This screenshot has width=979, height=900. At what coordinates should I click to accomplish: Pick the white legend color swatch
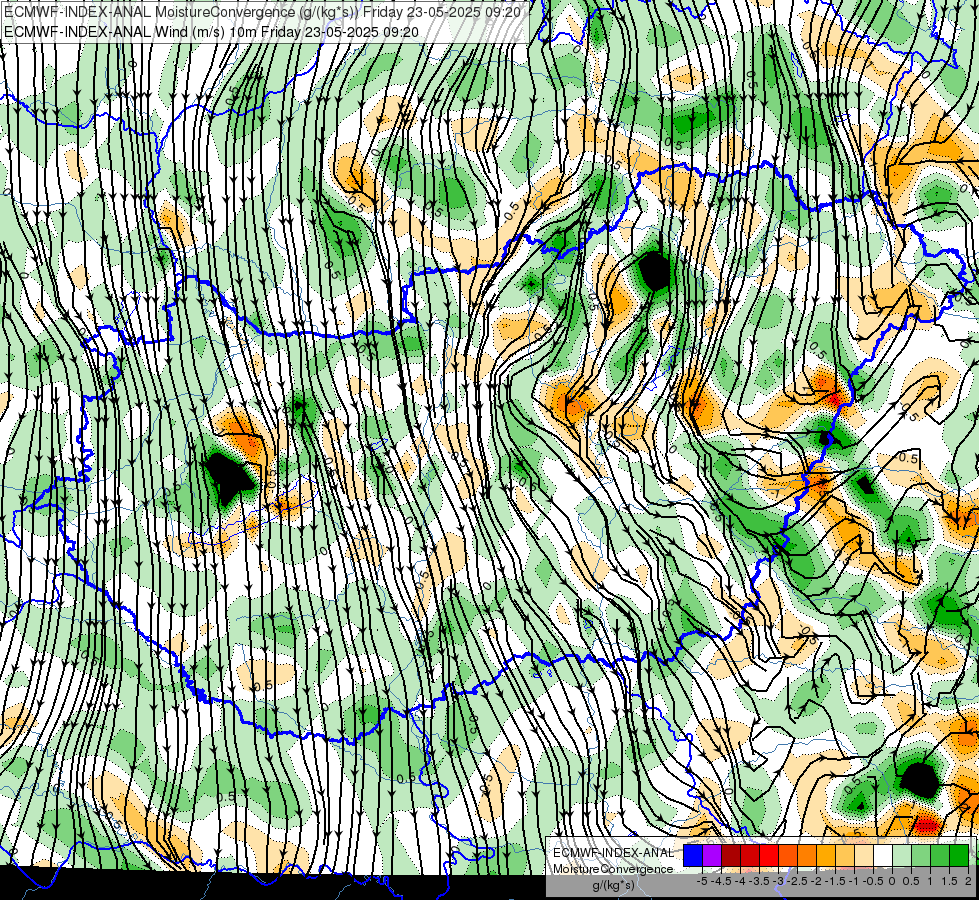tap(883, 856)
